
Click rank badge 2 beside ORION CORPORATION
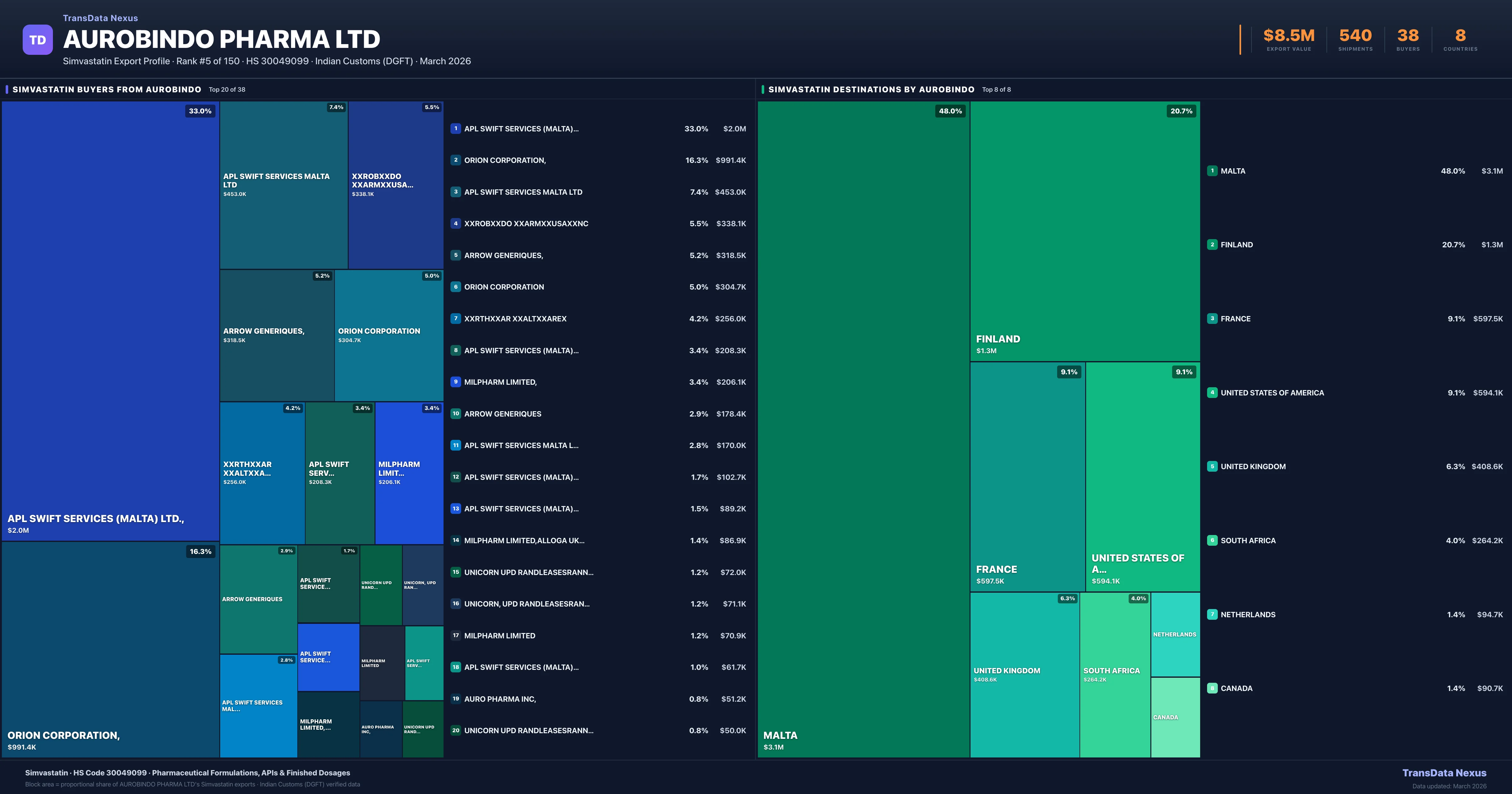[455, 160]
